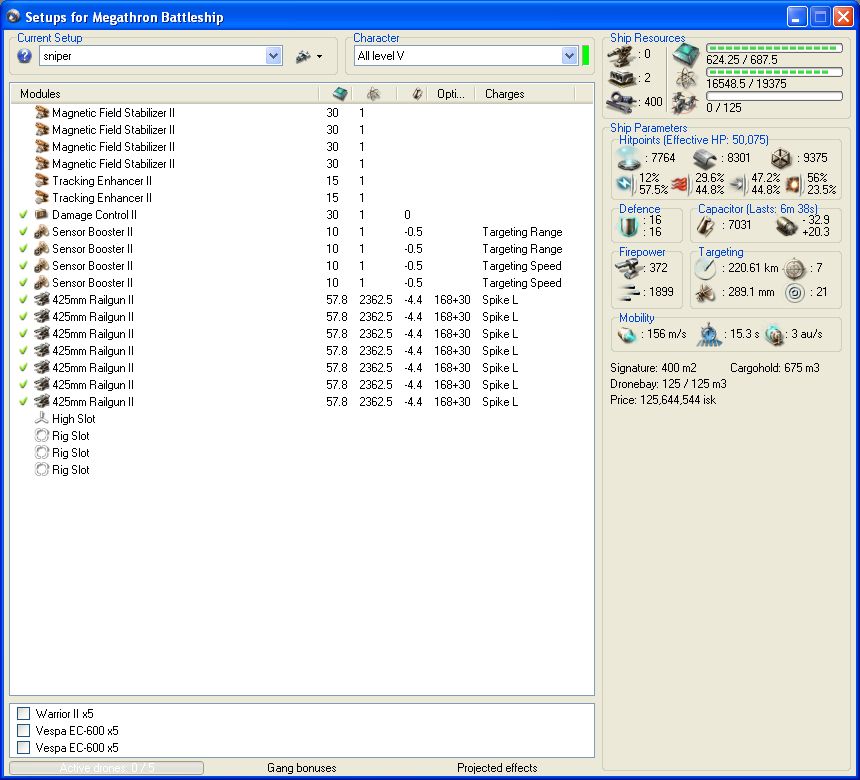Click the Charges column header
This screenshot has height=780, width=860.
click(x=524, y=94)
